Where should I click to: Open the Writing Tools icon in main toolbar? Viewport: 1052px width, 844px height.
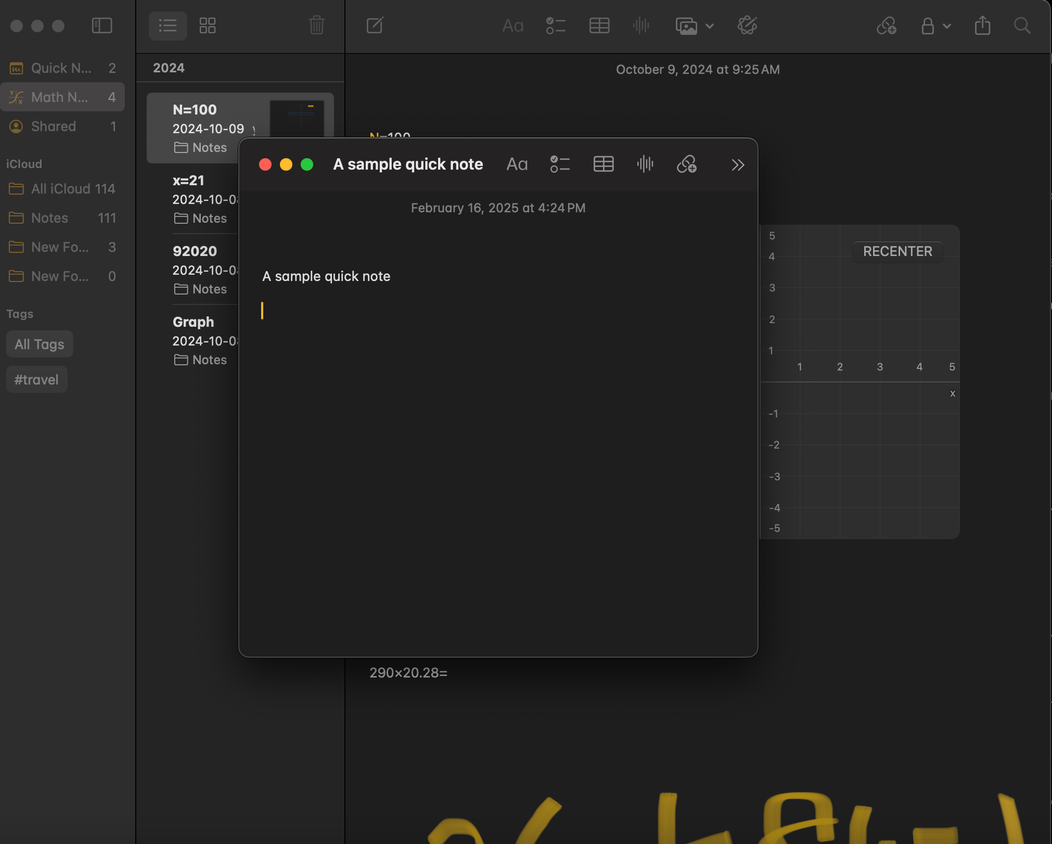pos(747,25)
